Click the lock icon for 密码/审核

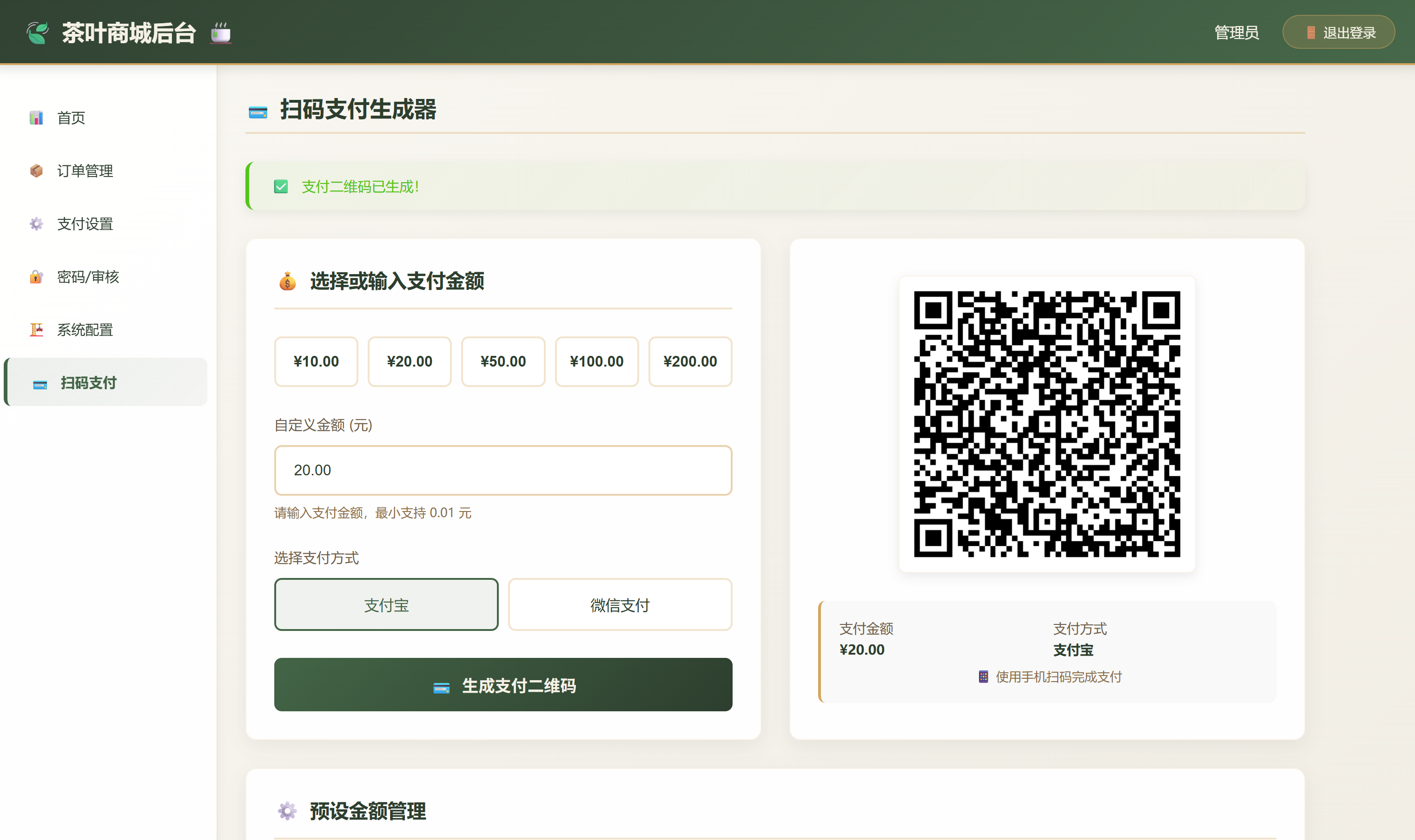coord(36,277)
